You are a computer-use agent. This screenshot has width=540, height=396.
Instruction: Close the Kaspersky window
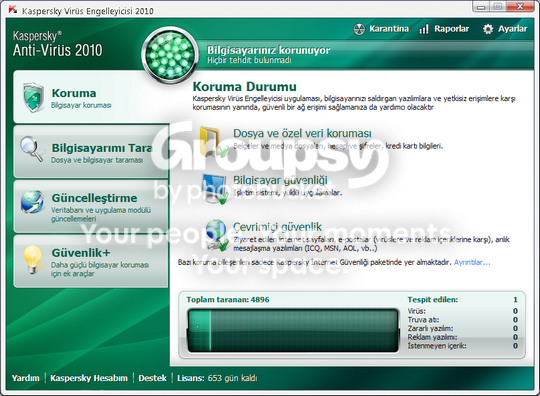[520, 7]
